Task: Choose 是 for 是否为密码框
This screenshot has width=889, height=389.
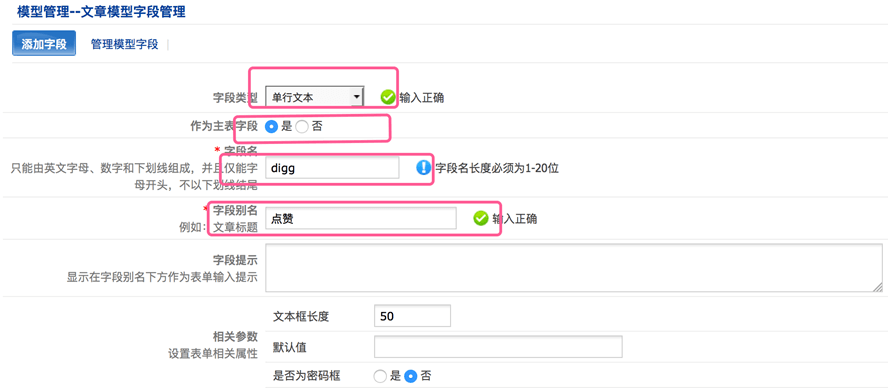Action: coord(380,375)
